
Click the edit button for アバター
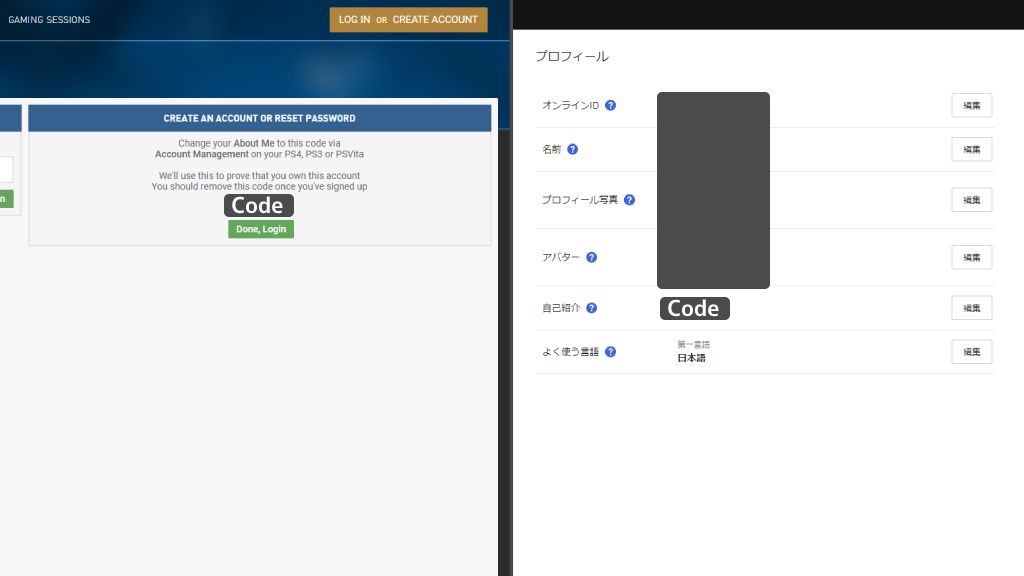click(x=972, y=257)
